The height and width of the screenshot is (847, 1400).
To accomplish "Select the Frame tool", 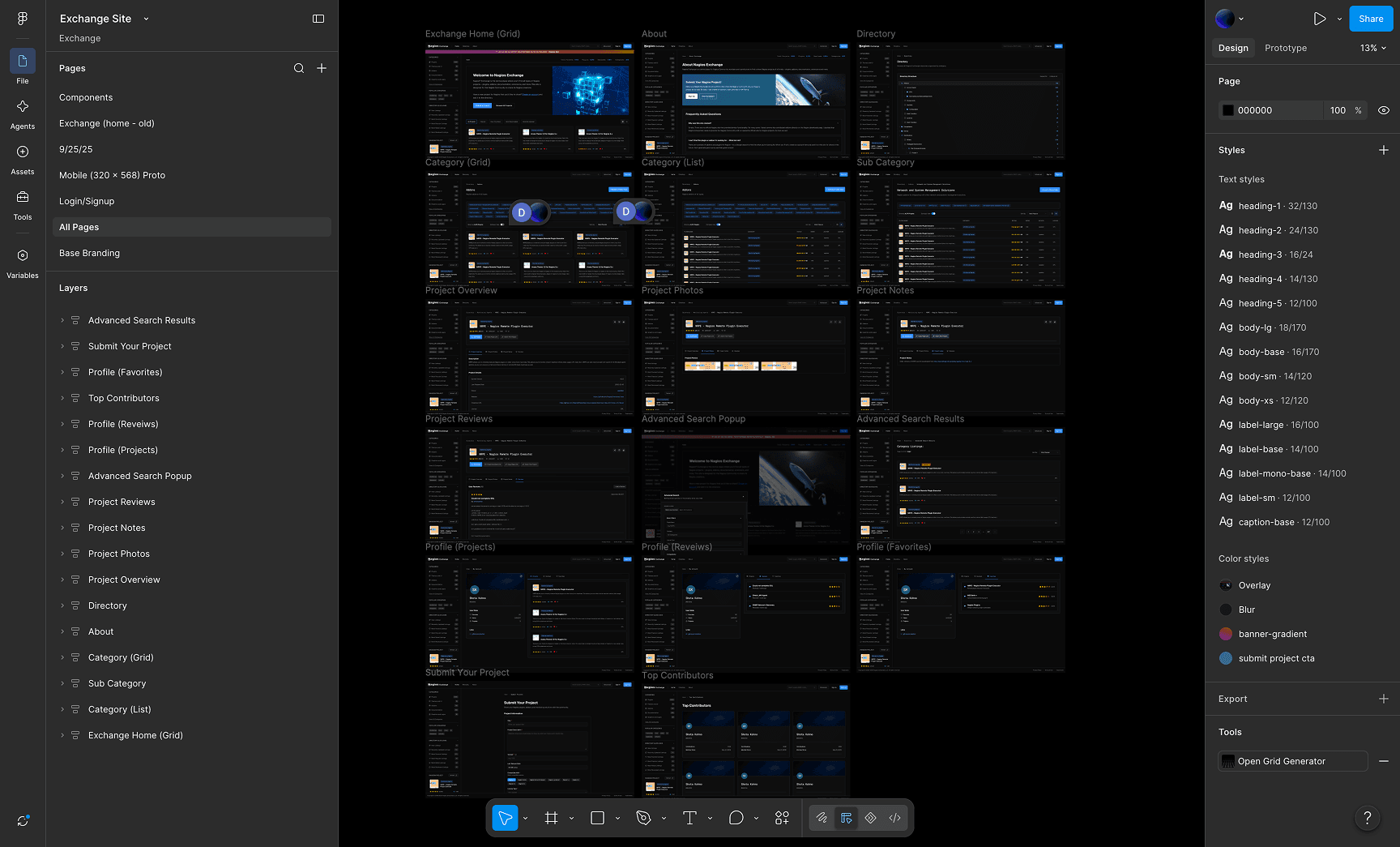I will click(x=552, y=818).
